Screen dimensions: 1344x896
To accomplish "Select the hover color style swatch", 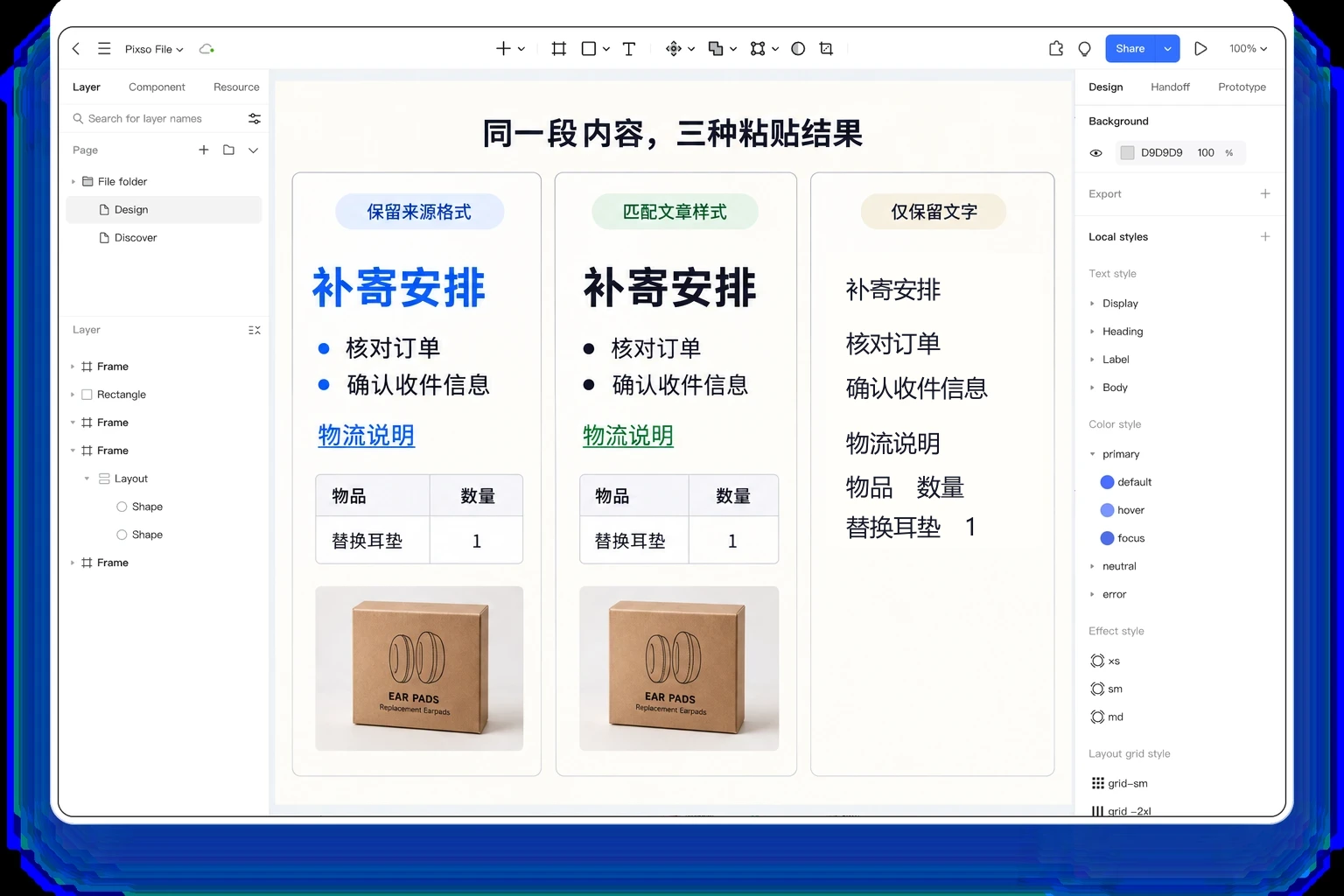I will pos(1107,510).
